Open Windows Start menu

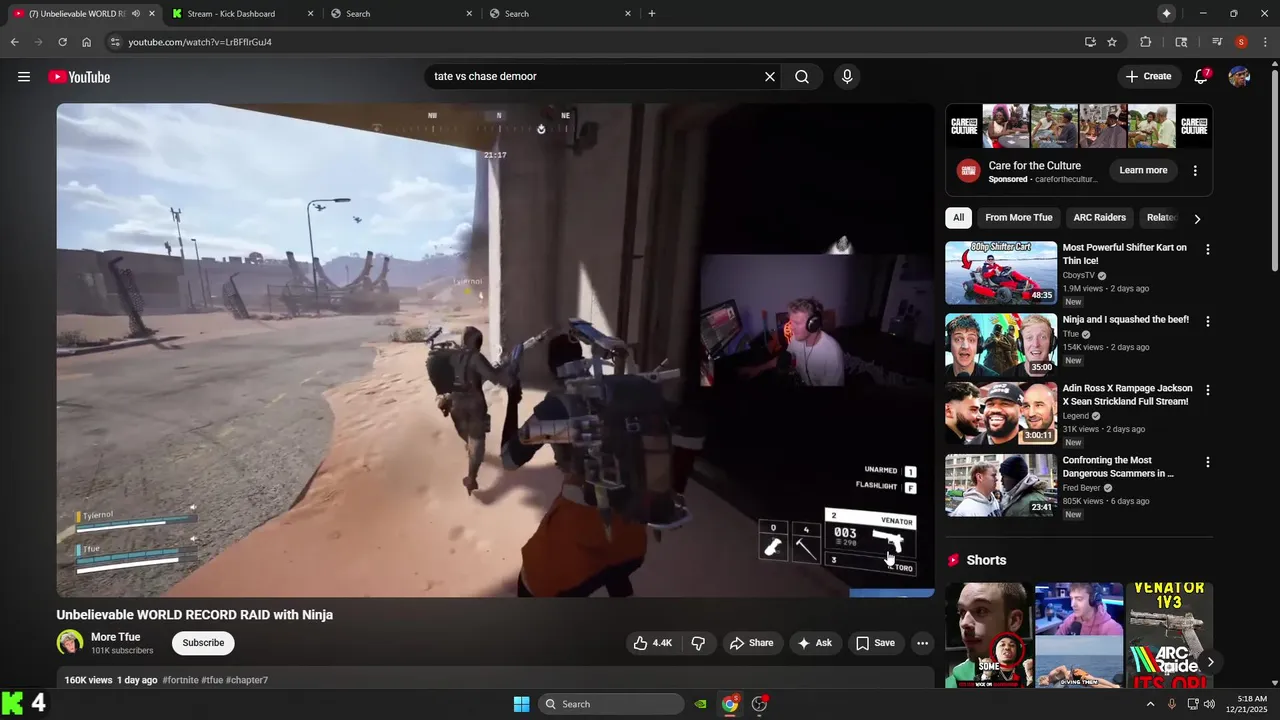pos(521,704)
